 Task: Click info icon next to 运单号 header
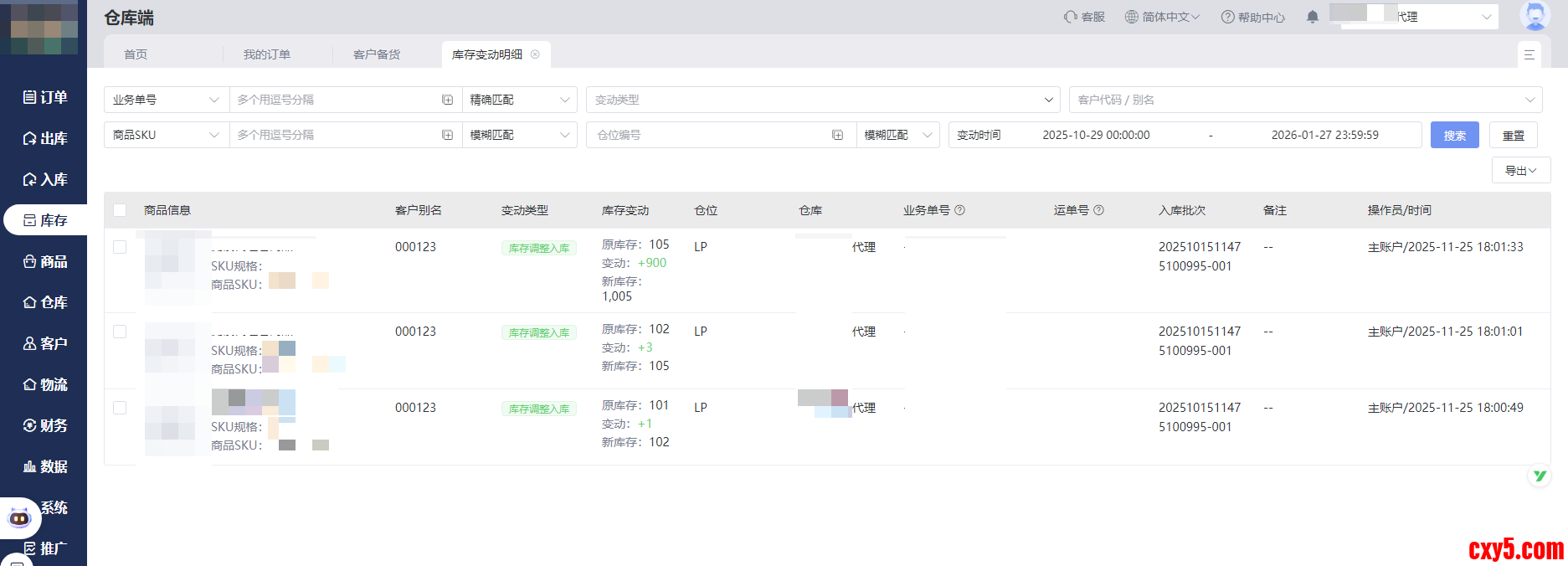tap(1098, 210)
